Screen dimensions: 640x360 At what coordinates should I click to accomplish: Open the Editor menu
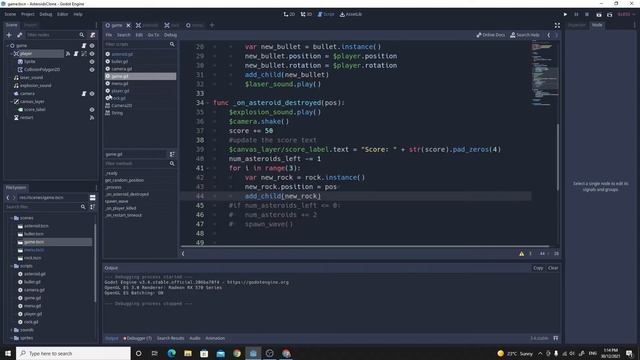[62, 14]
